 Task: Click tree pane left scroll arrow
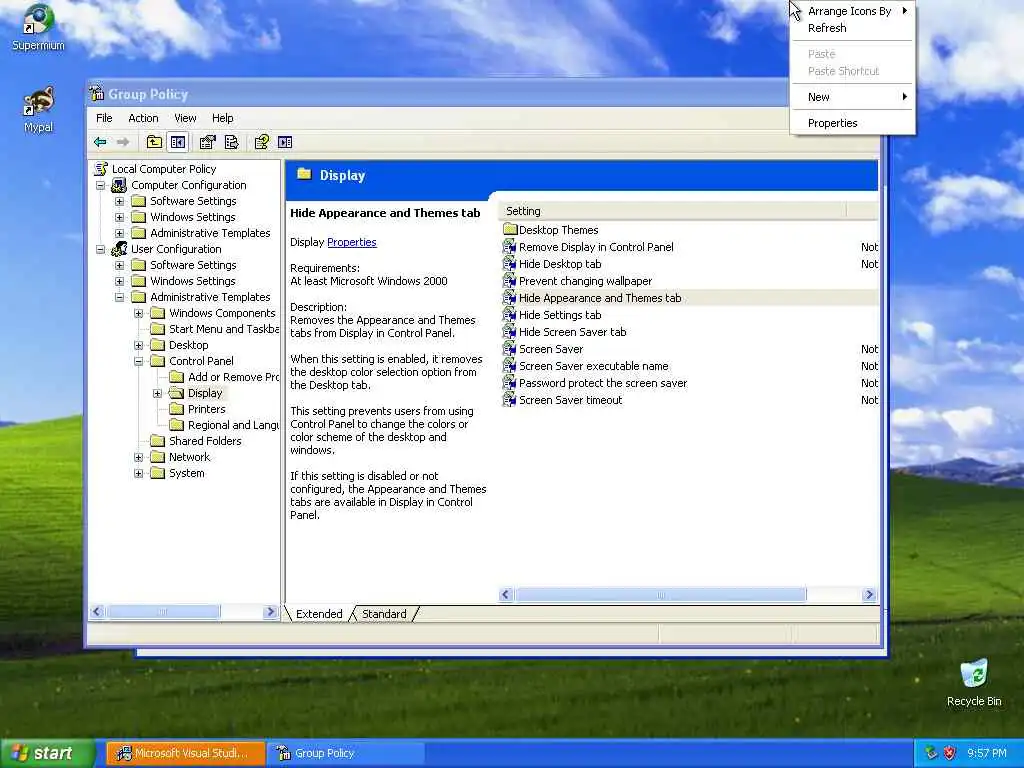[x=97, y=612]
